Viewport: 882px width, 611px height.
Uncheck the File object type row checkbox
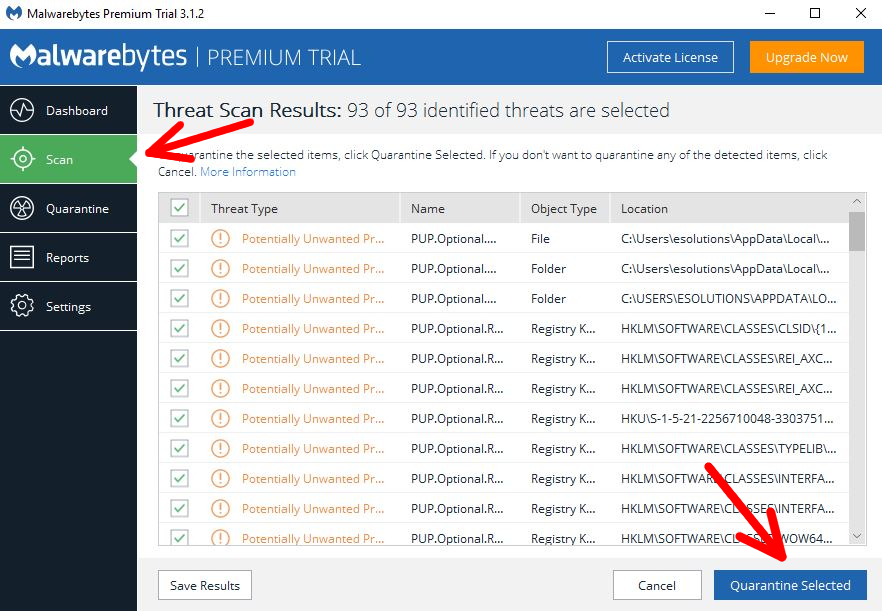point(179,238)
